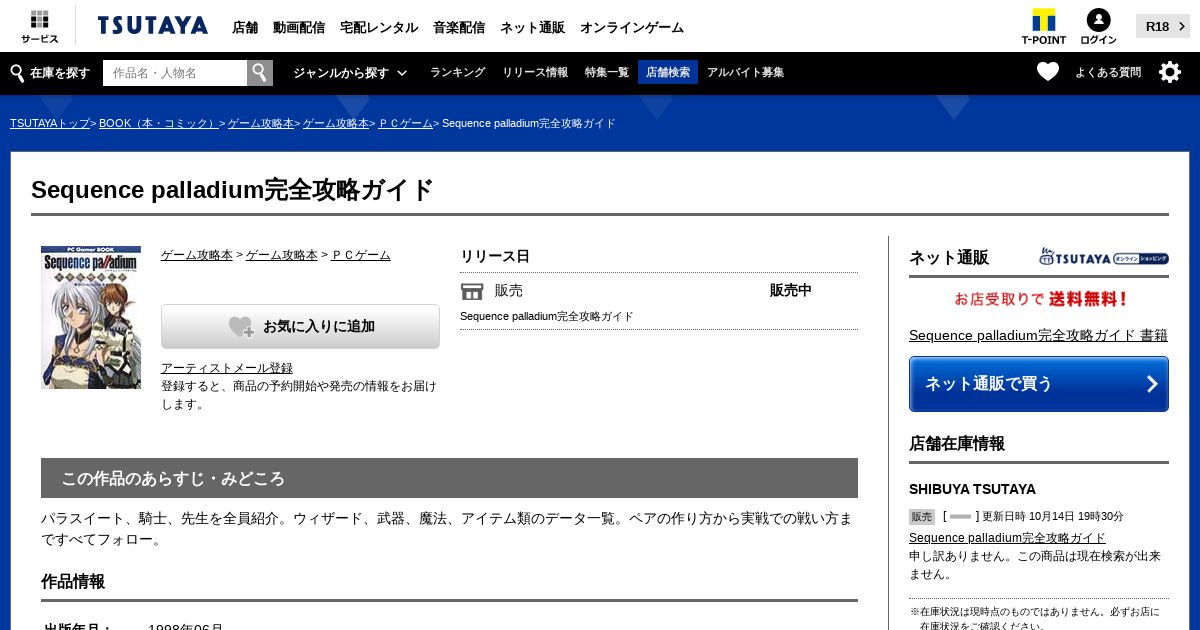Expand the ジャンルから探す dropdown
1200x630 pixels.
350,73
